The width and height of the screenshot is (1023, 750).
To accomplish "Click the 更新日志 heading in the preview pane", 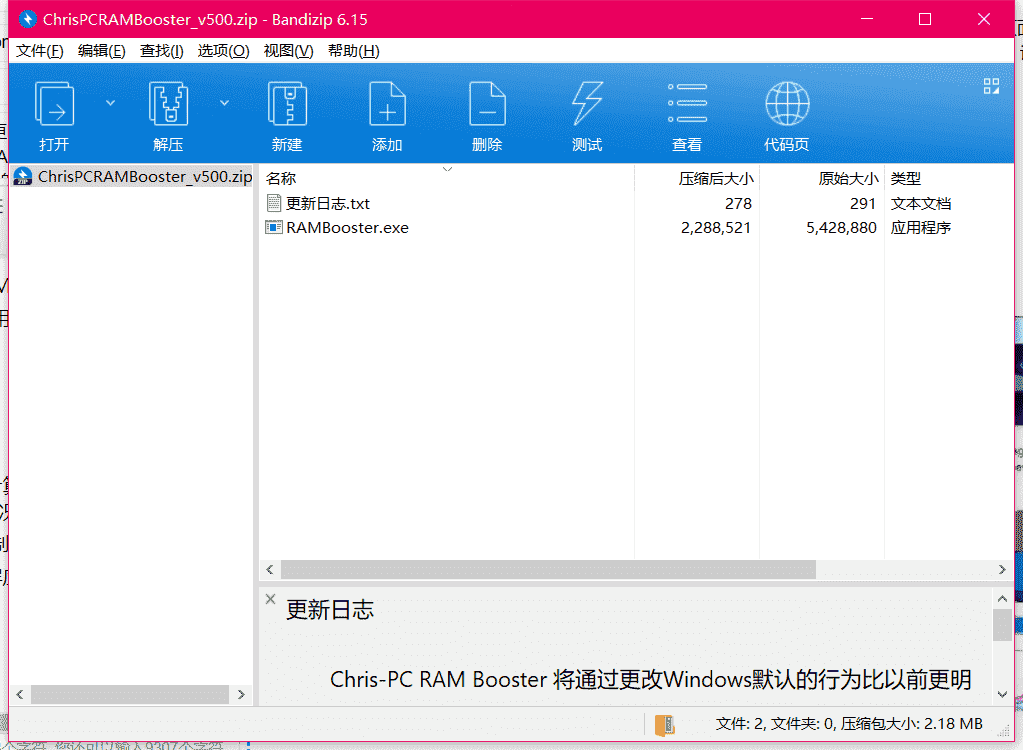I will [329, 610].
